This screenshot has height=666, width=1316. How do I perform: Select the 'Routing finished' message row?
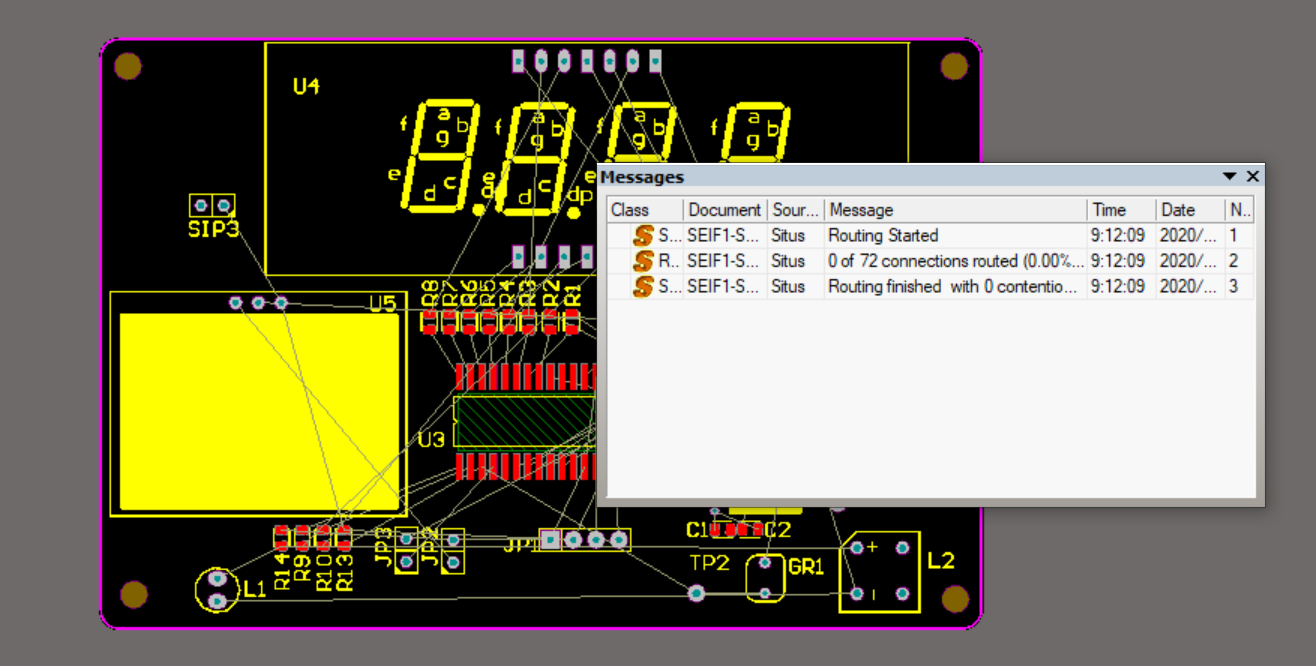coord(930,286)
